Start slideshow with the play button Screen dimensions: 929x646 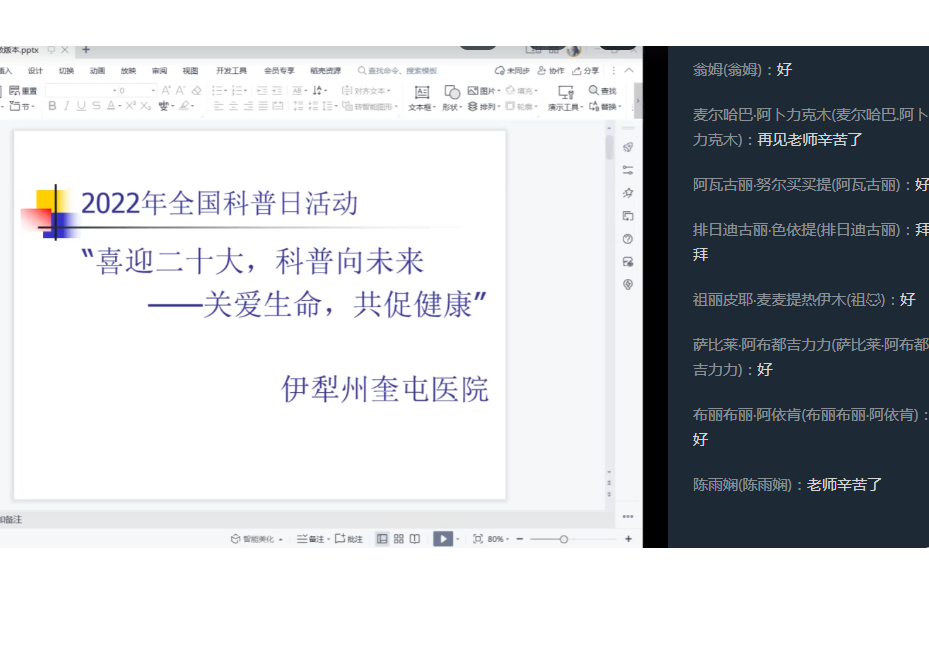click(442, 539)
